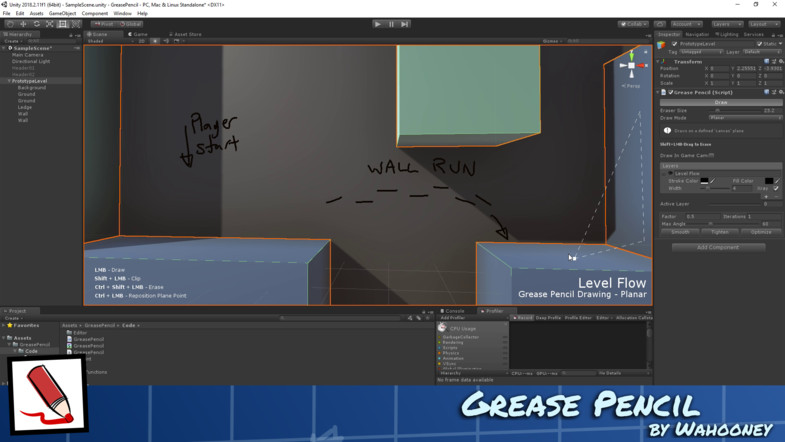Open the File menu
Screen dimensions: 785x442
click(x=7, y=14)
